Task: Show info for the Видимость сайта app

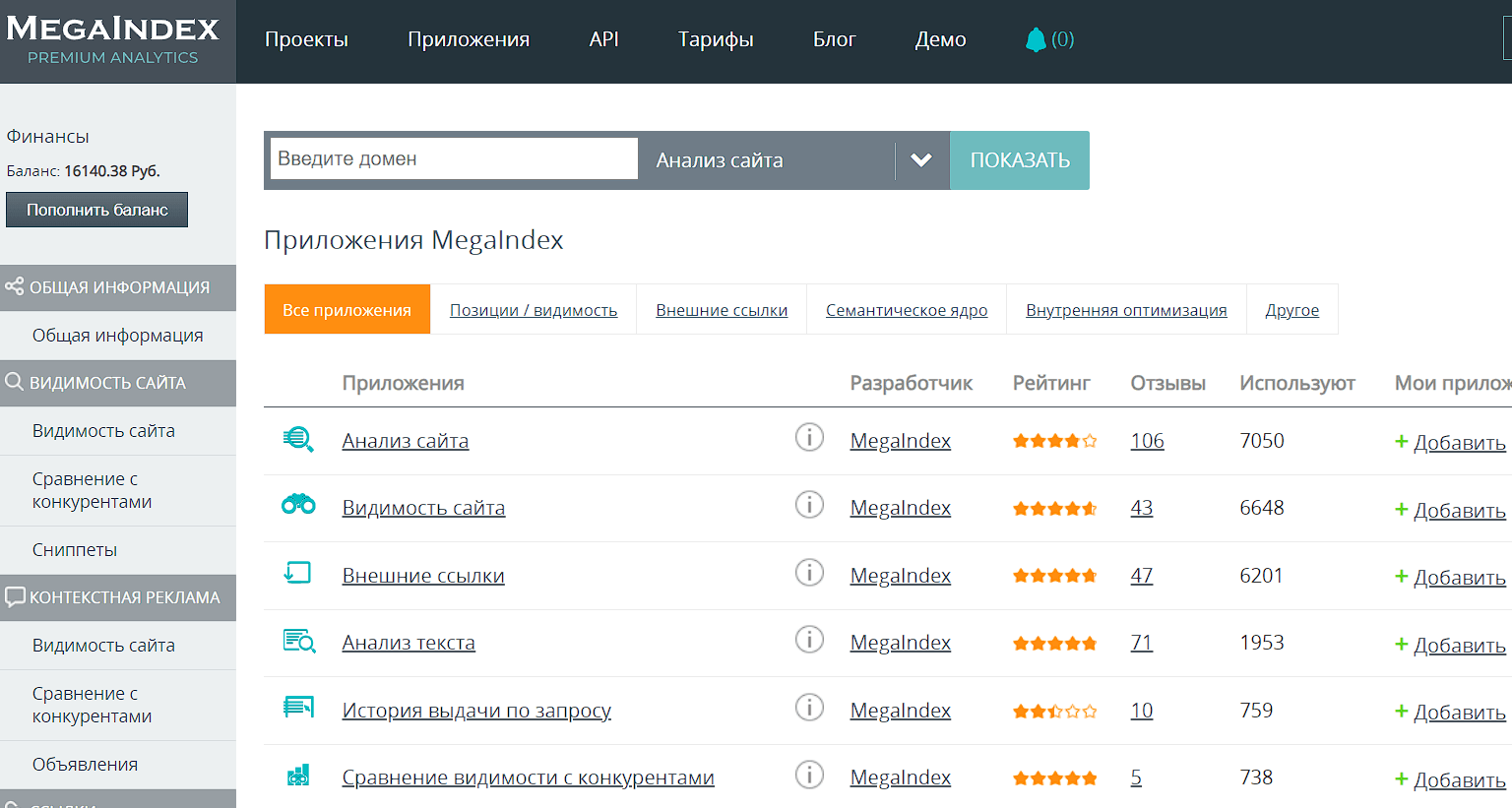Action: coord(809,505)
